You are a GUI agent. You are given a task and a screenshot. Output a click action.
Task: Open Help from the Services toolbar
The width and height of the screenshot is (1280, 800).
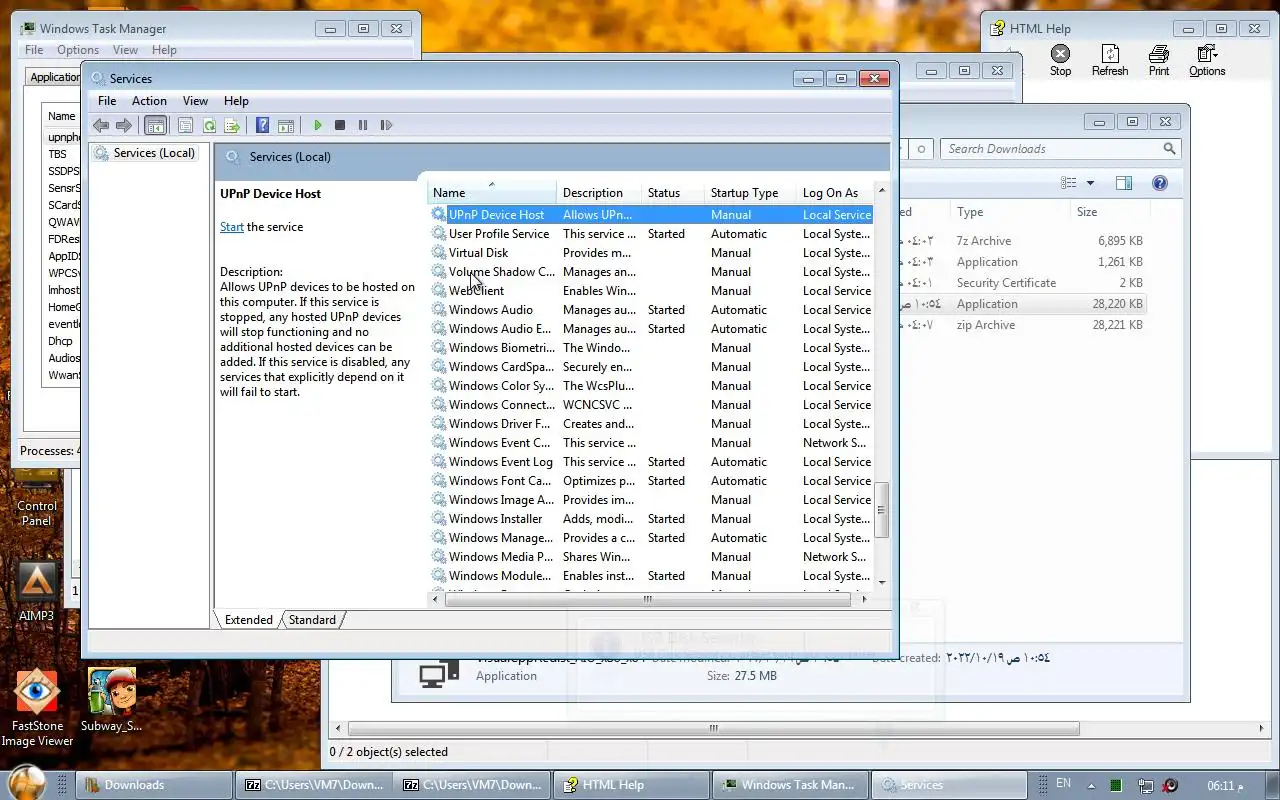(262, 125)
